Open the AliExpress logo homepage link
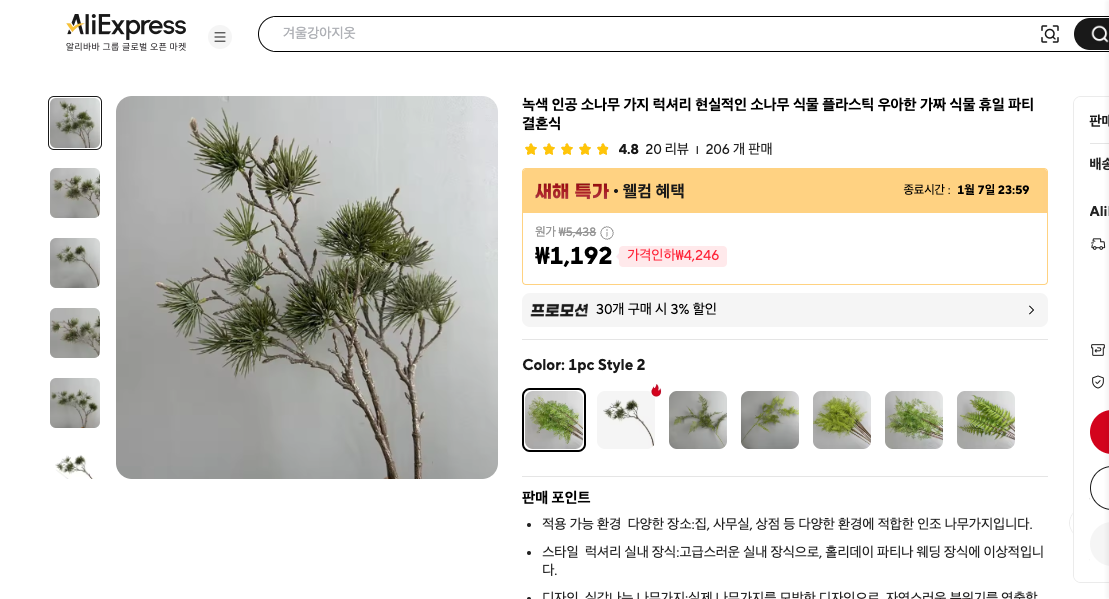The width and height of the screenshot is (1109, 599). tap(125, 25)
